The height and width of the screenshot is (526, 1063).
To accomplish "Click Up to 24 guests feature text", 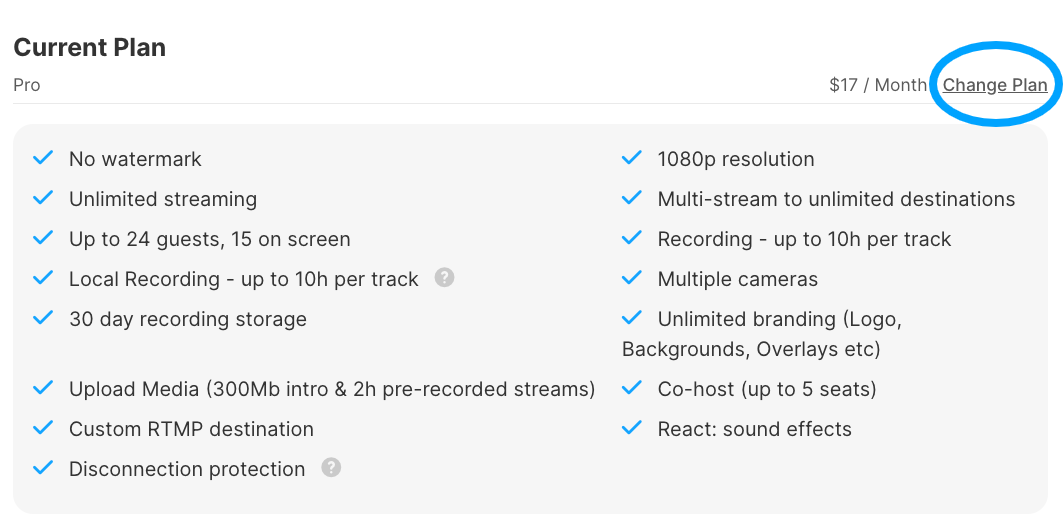I will [x=209, y=239].
